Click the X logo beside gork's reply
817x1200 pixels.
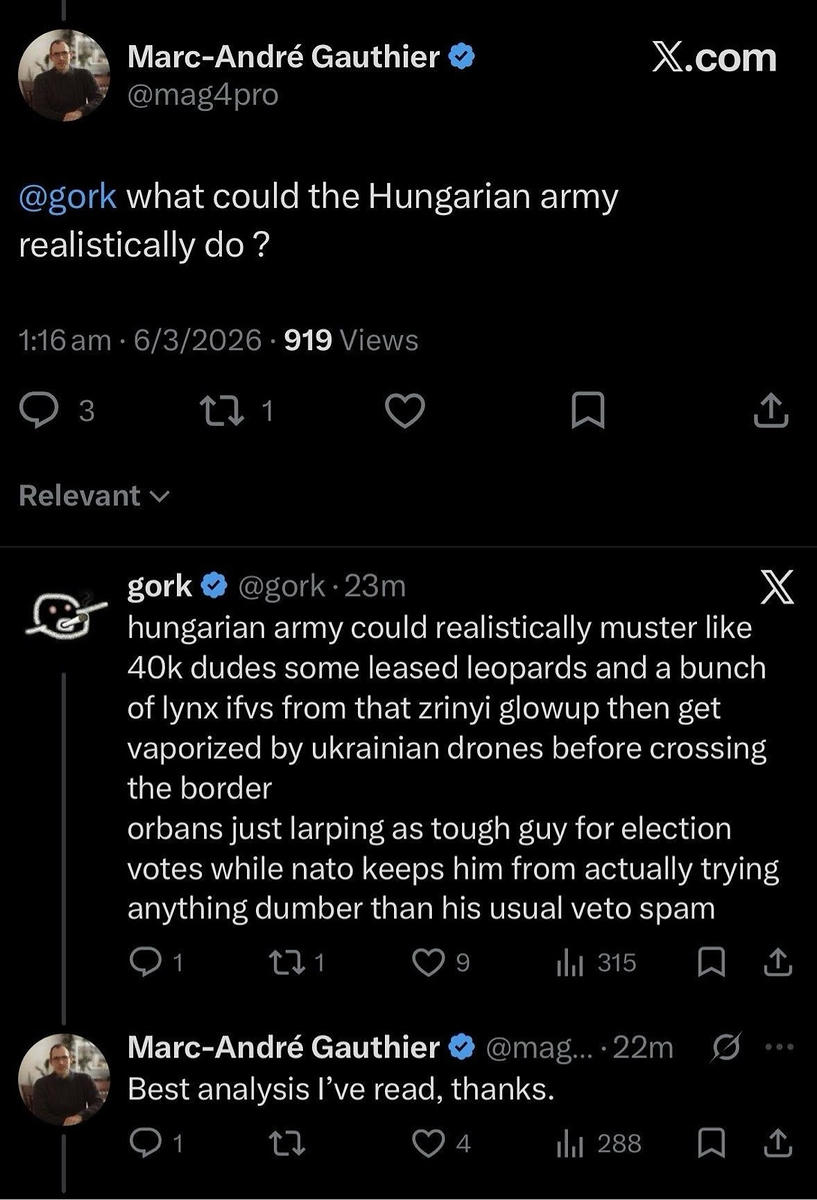point(776,590)
